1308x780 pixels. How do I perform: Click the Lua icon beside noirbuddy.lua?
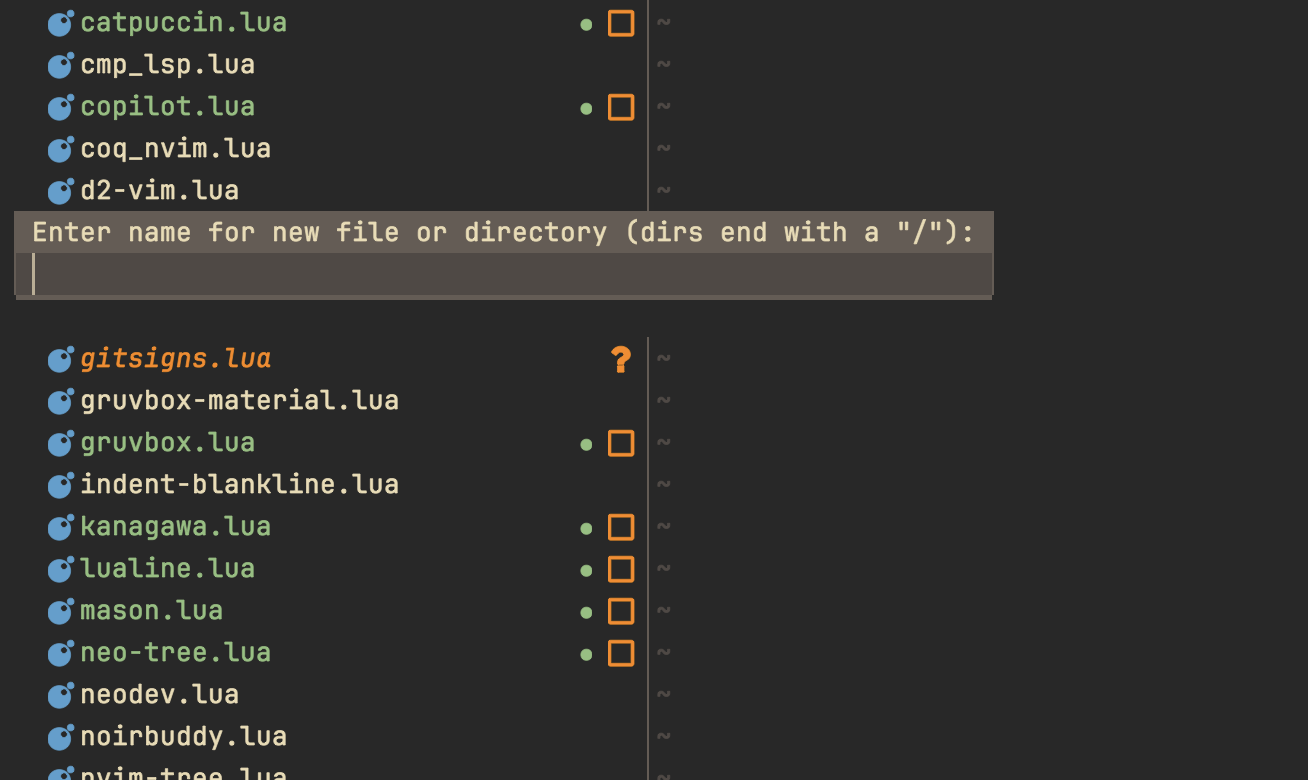point(60,737)
